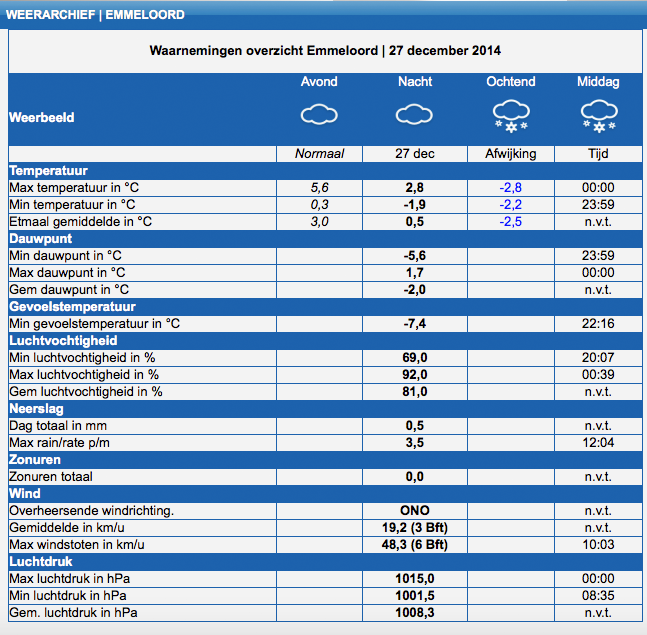Select the Dauwpunt section header
647x635 pixels.
[40, 239]
